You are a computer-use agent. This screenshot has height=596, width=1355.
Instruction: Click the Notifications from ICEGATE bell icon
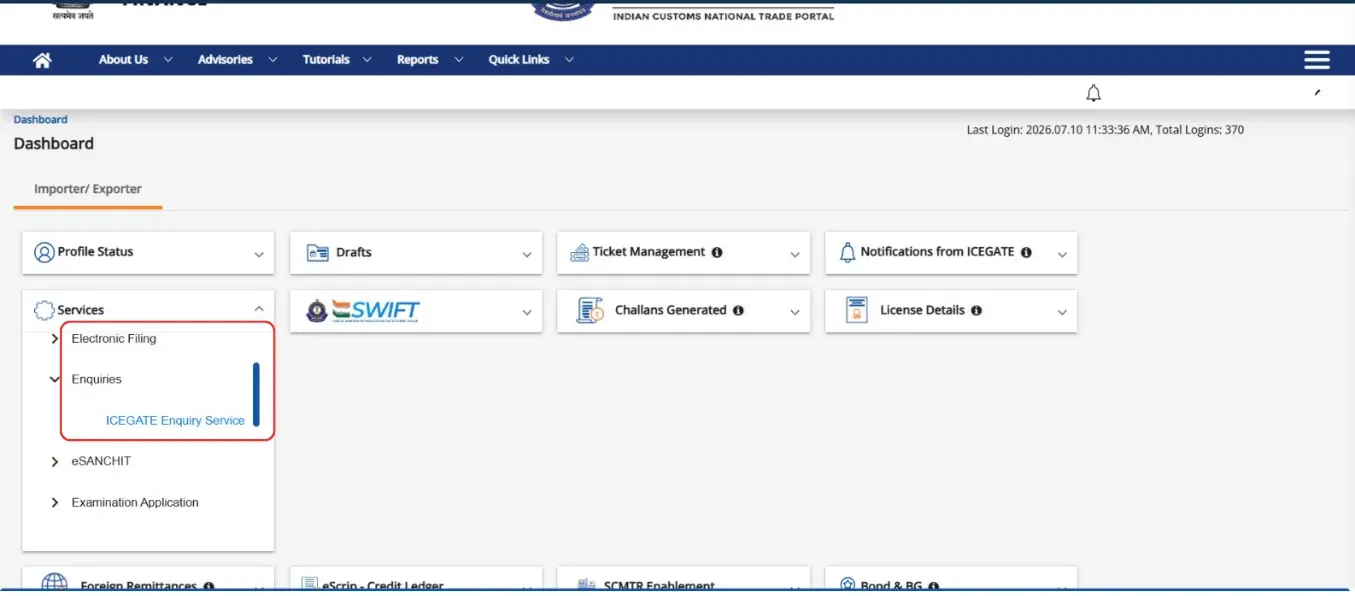pos(848,252)
